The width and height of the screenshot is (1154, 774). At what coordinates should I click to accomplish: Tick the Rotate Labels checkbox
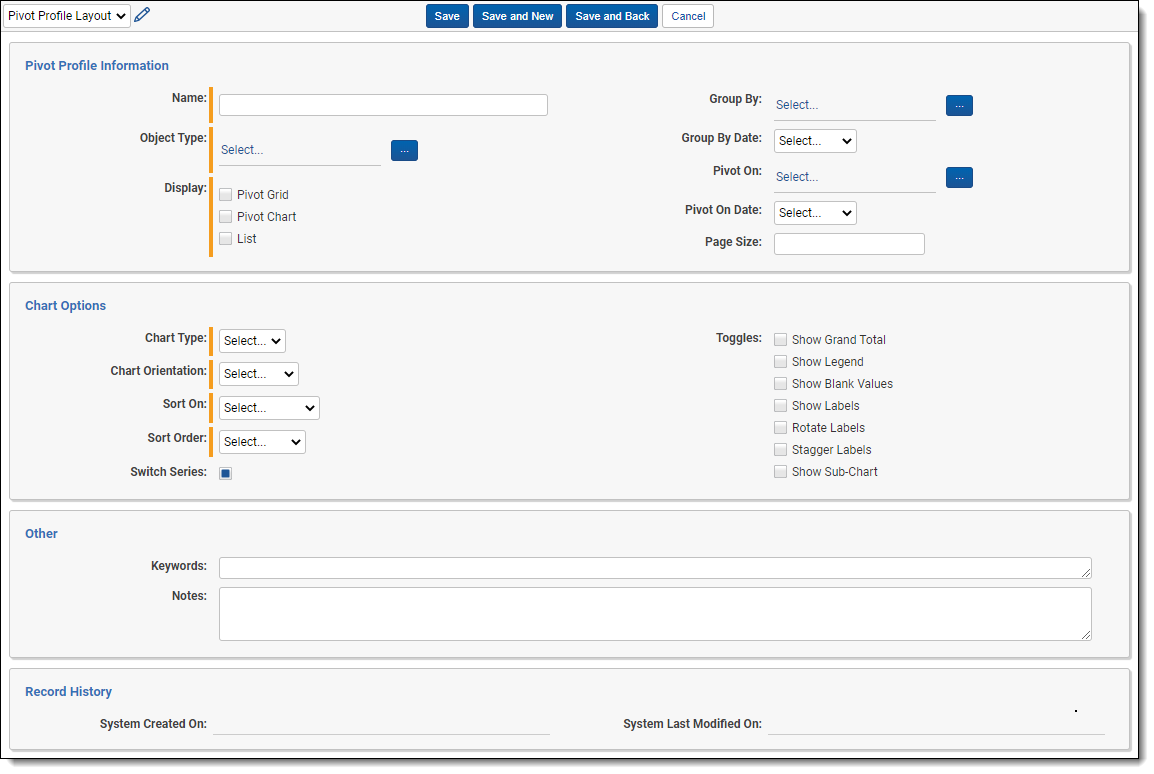781,428
